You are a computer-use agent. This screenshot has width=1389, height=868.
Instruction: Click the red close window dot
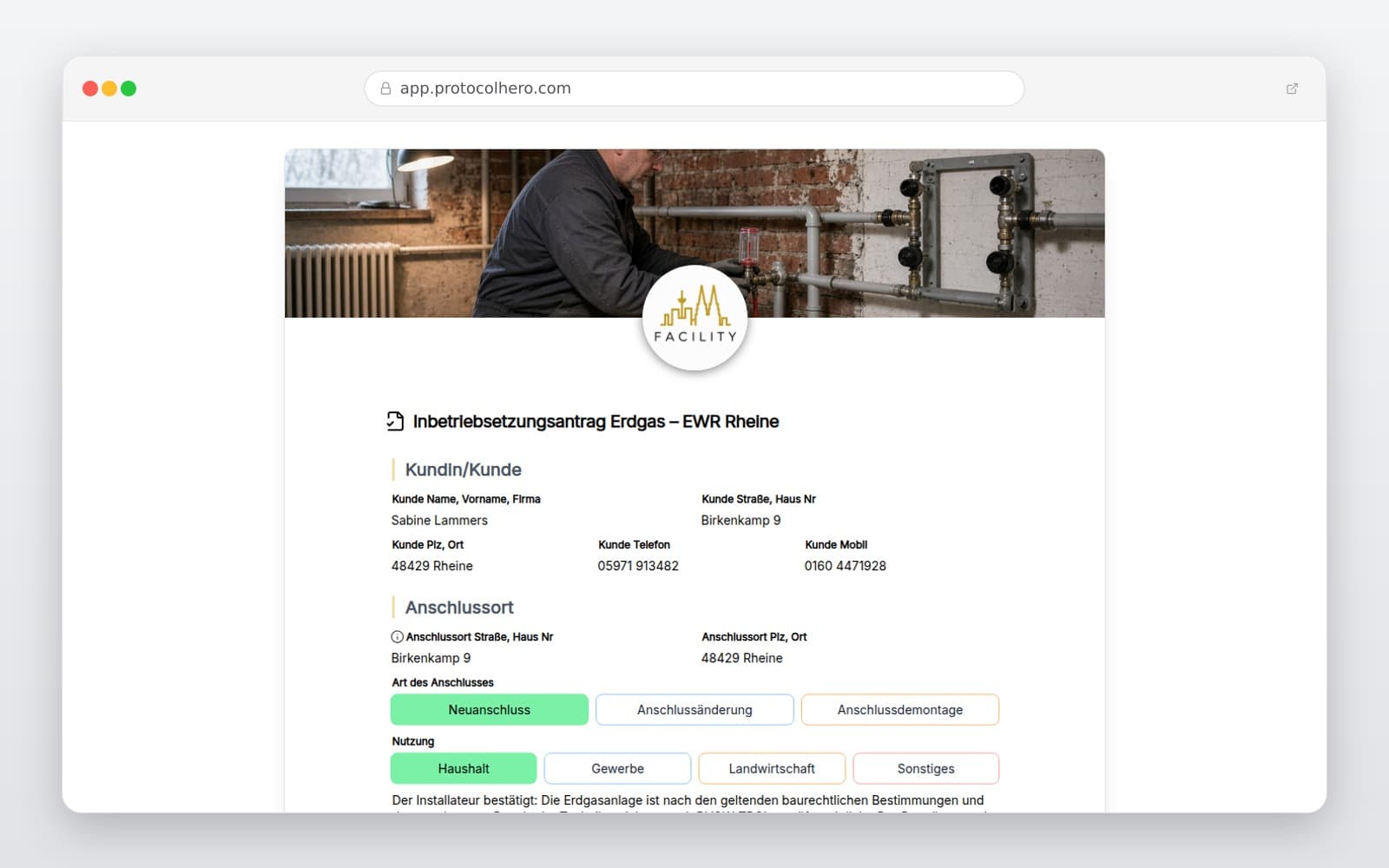click(x=90, y=89)
